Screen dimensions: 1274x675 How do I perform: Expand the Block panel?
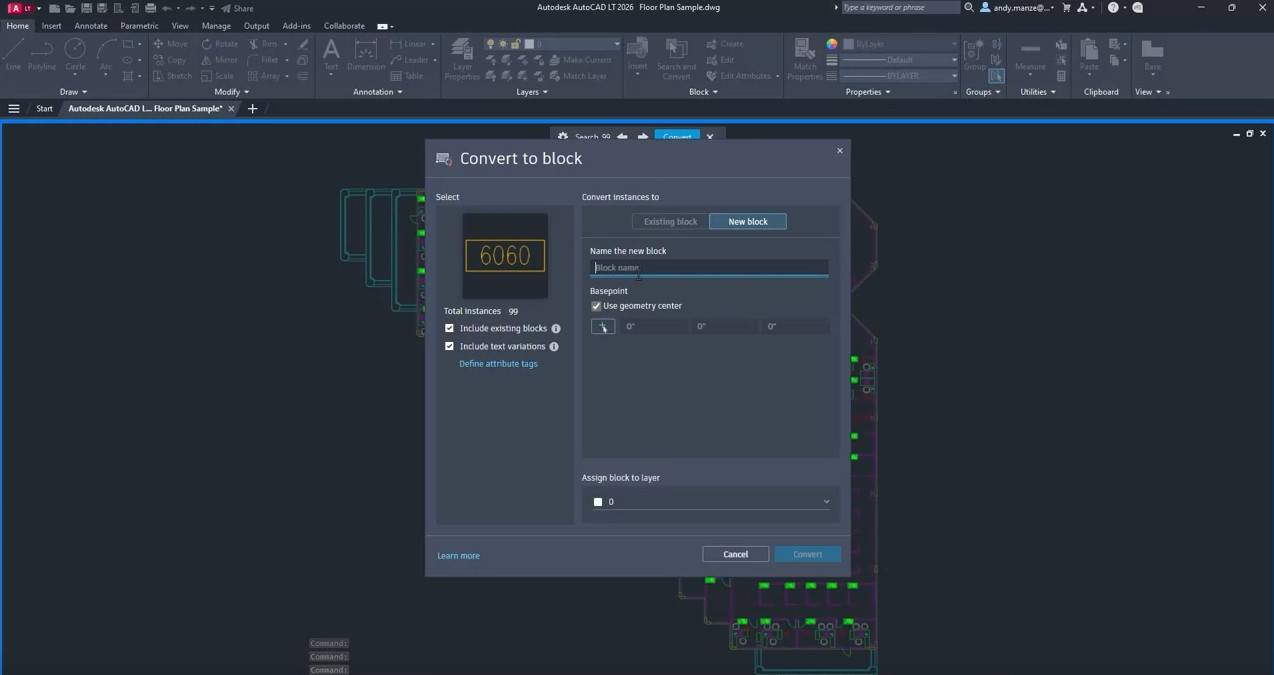click(x=703, y=92)
